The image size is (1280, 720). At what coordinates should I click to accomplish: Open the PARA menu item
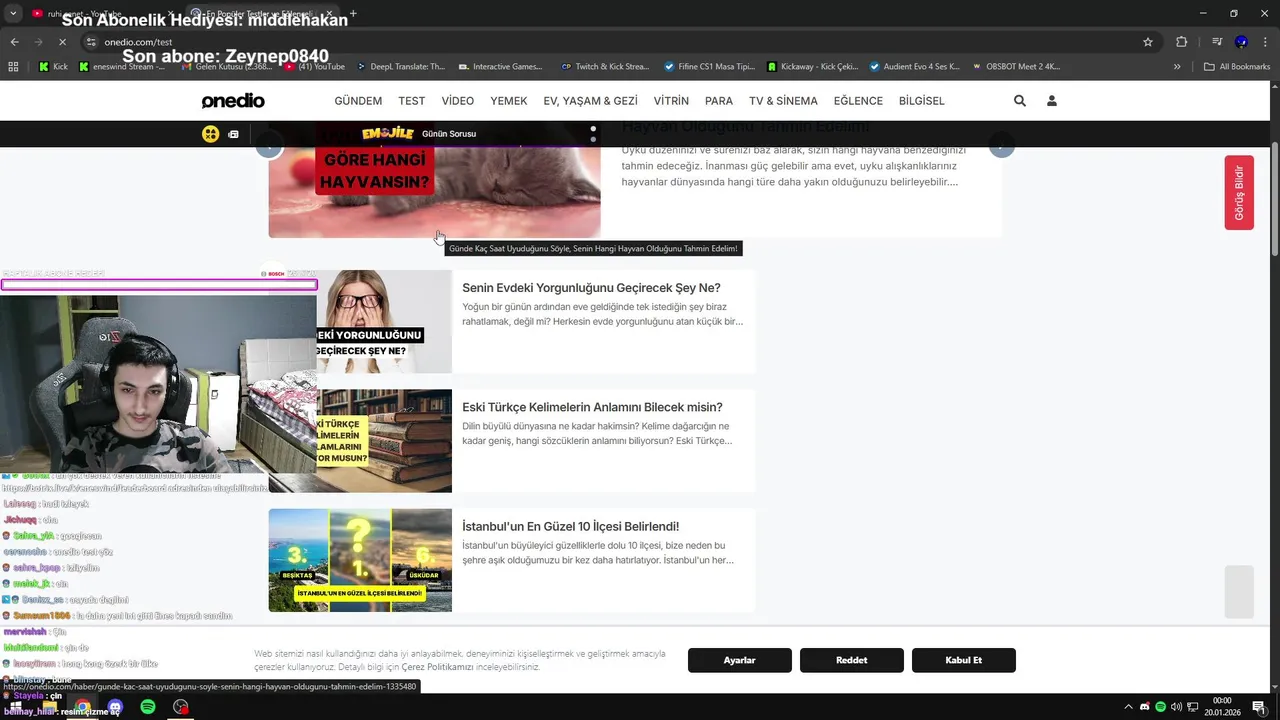(719, 101)
